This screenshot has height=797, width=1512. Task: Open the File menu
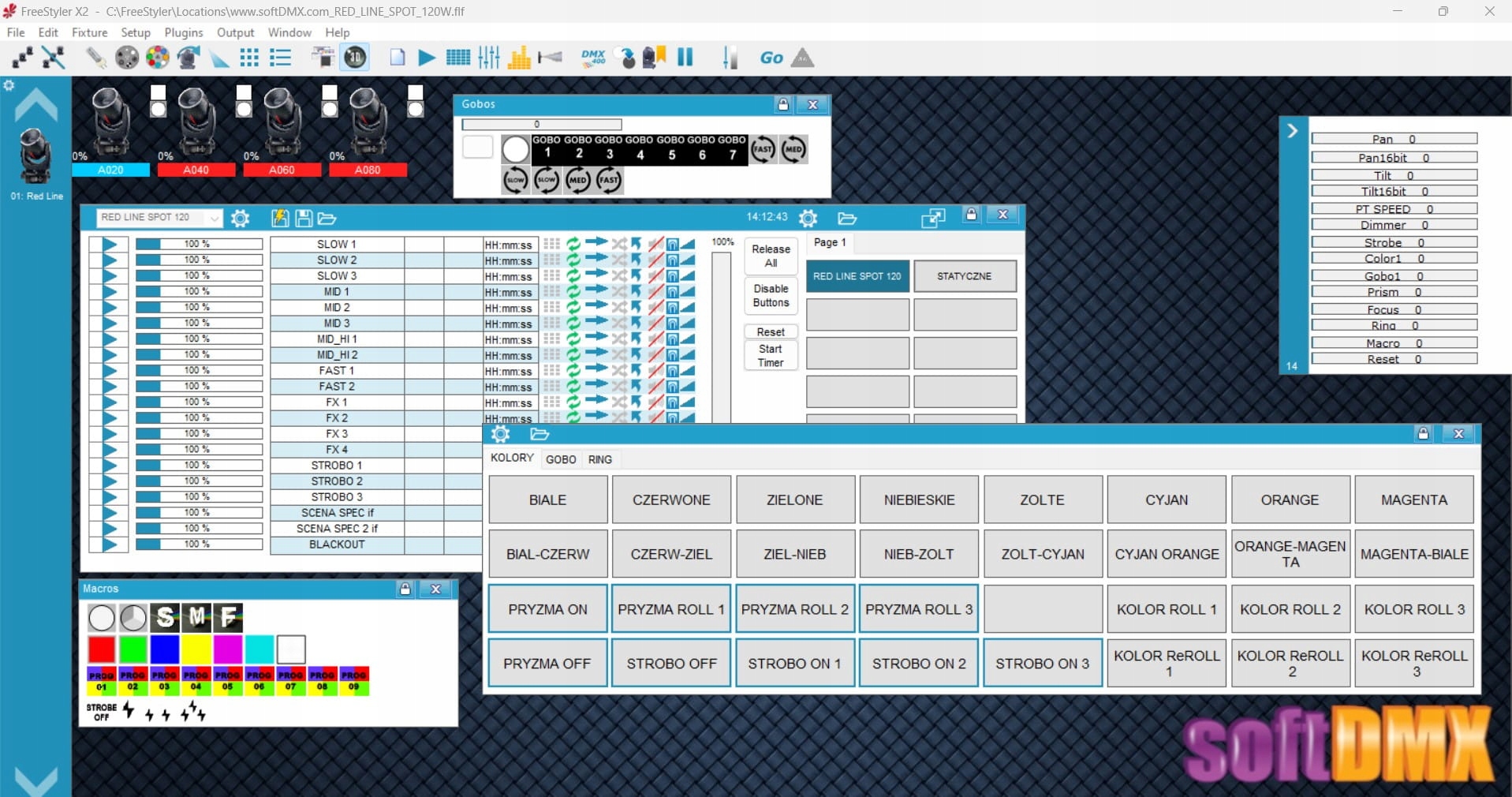coord(16,32)
